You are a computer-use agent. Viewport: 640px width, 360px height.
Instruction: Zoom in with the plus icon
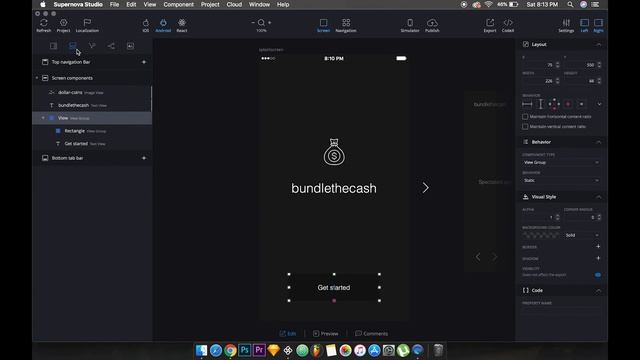(x=269, y=22)
